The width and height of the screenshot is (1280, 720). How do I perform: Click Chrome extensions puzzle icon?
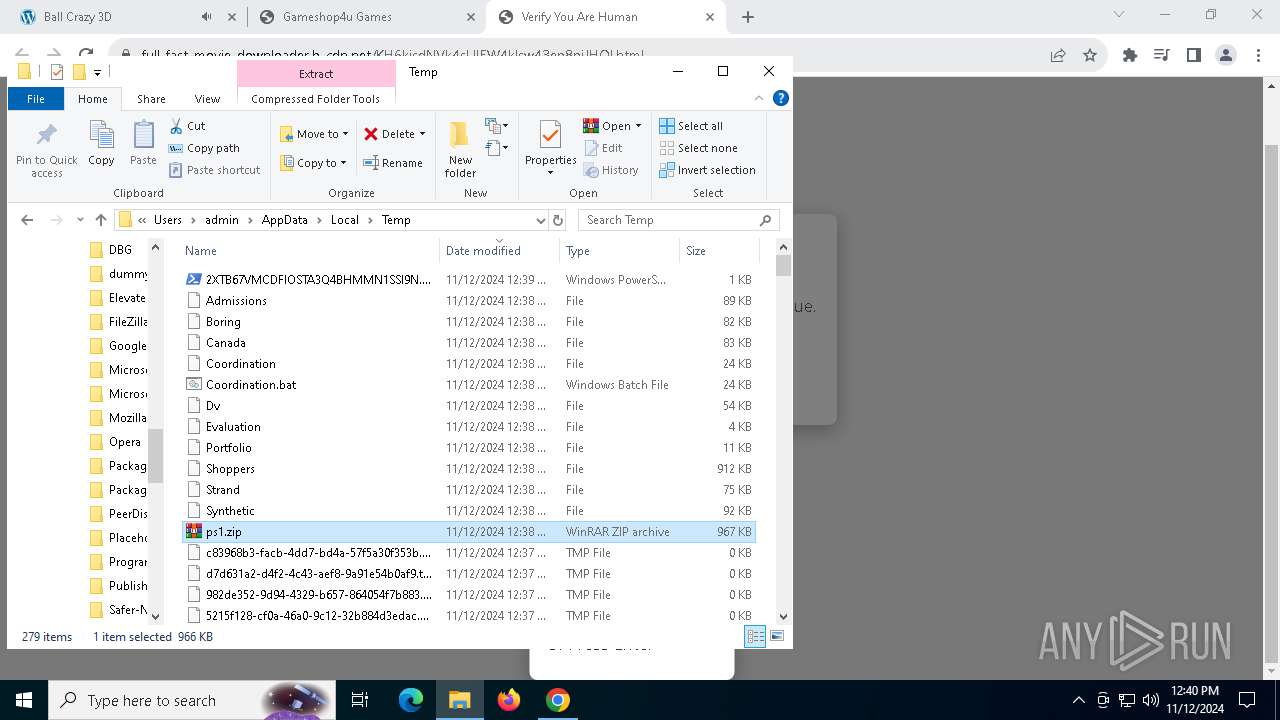click(x=1130, y=55)
